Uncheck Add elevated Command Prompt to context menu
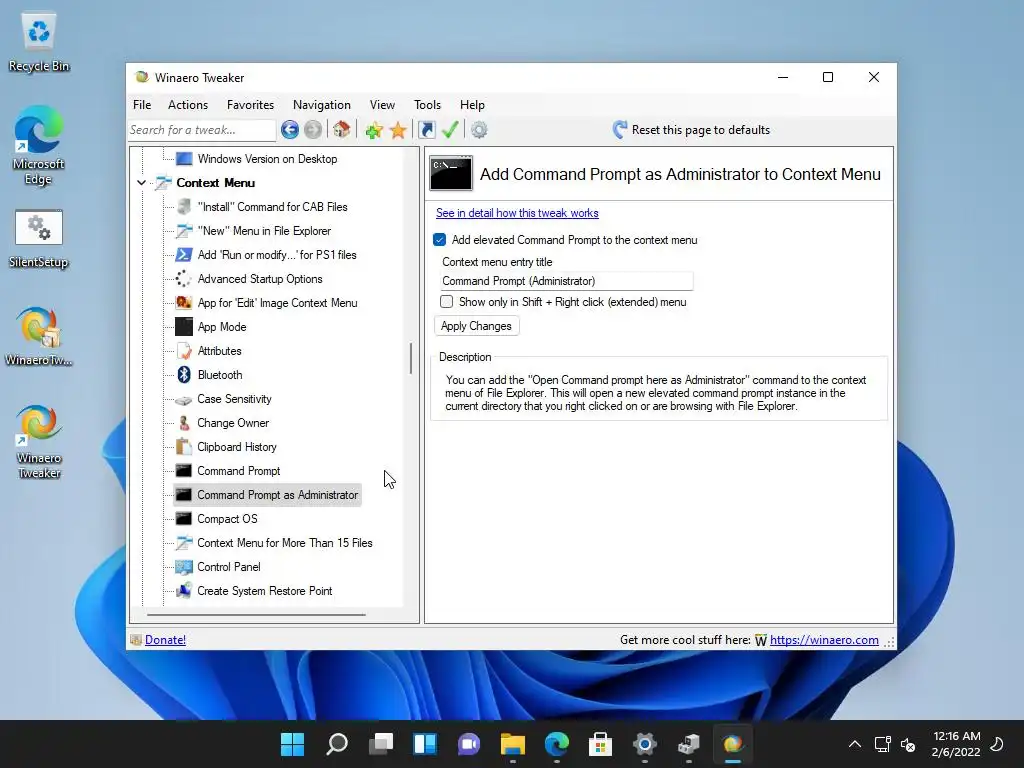Image resolution: width=1024 pixels, height=768 pixels. [x=440, y=240]
